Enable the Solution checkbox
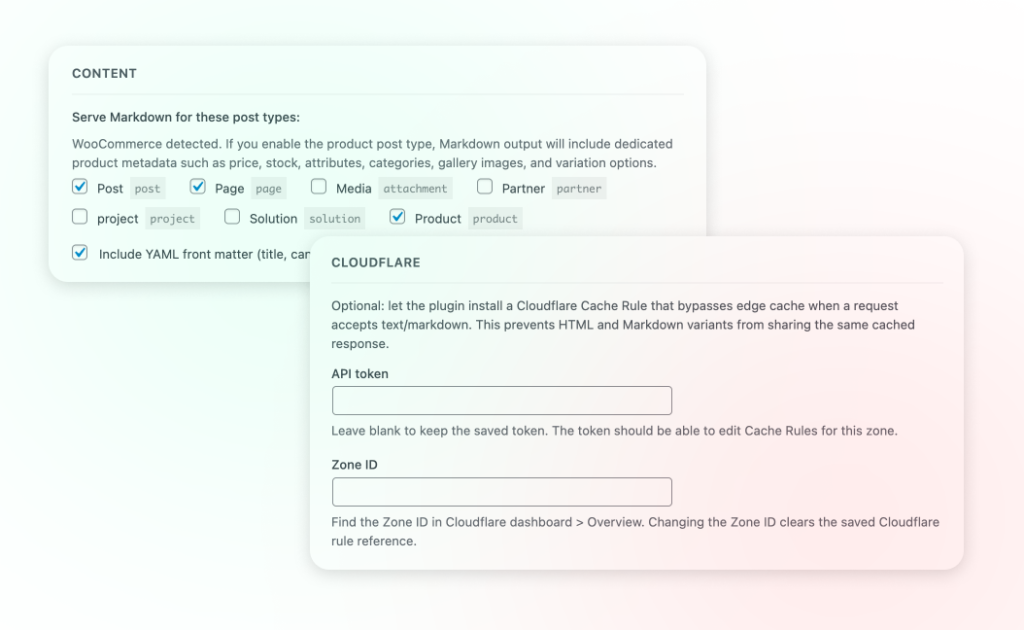1024x630 pixels. (232, 217)
